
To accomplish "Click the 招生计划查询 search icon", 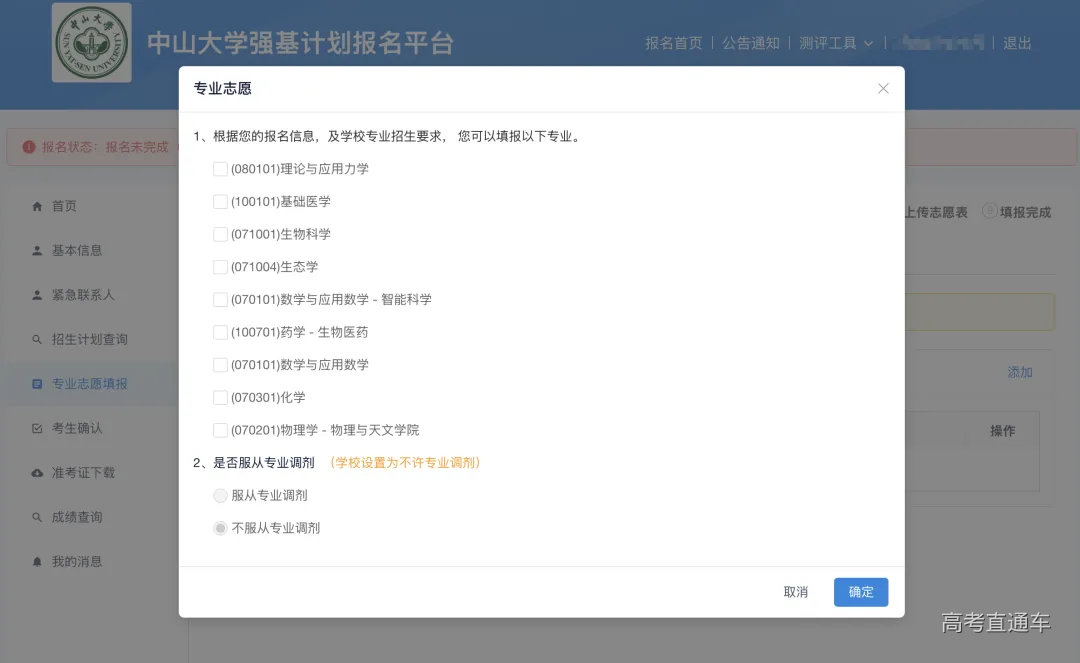I will (x=39, y=339).
